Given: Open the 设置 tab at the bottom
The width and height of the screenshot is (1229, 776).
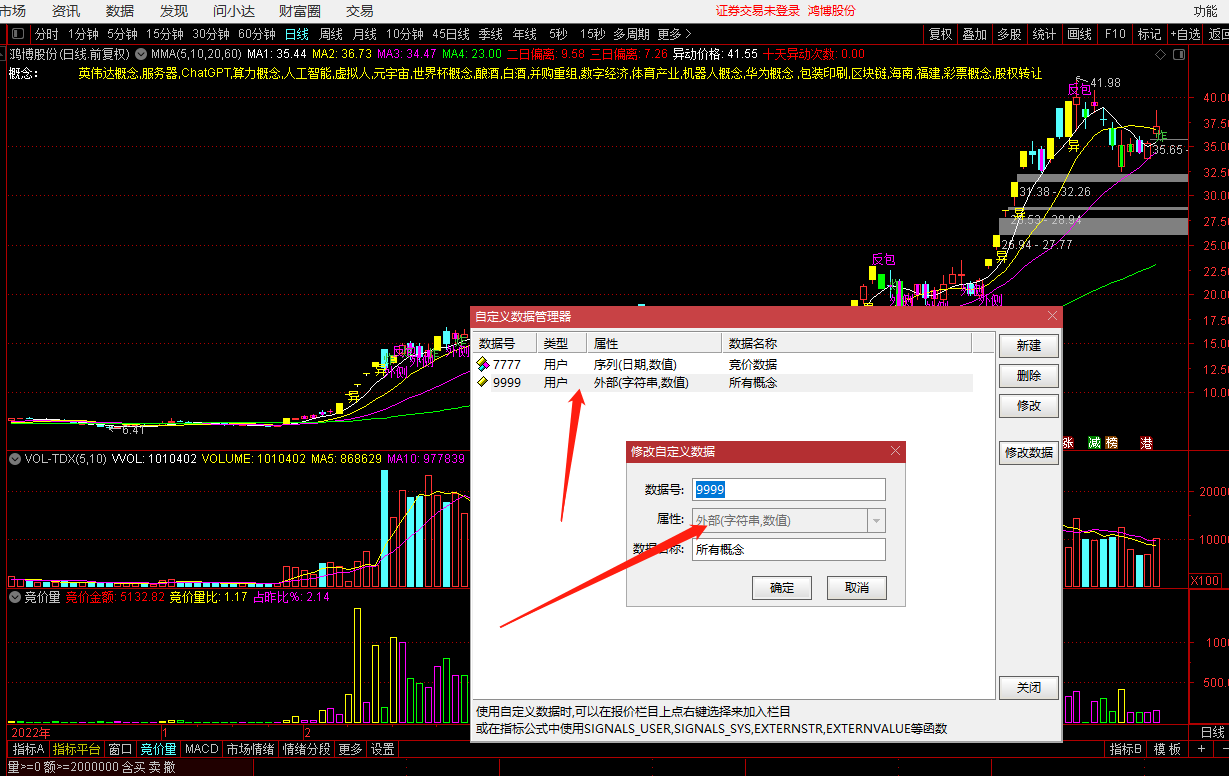Looking at the screenshot, I should pos(382,749).
